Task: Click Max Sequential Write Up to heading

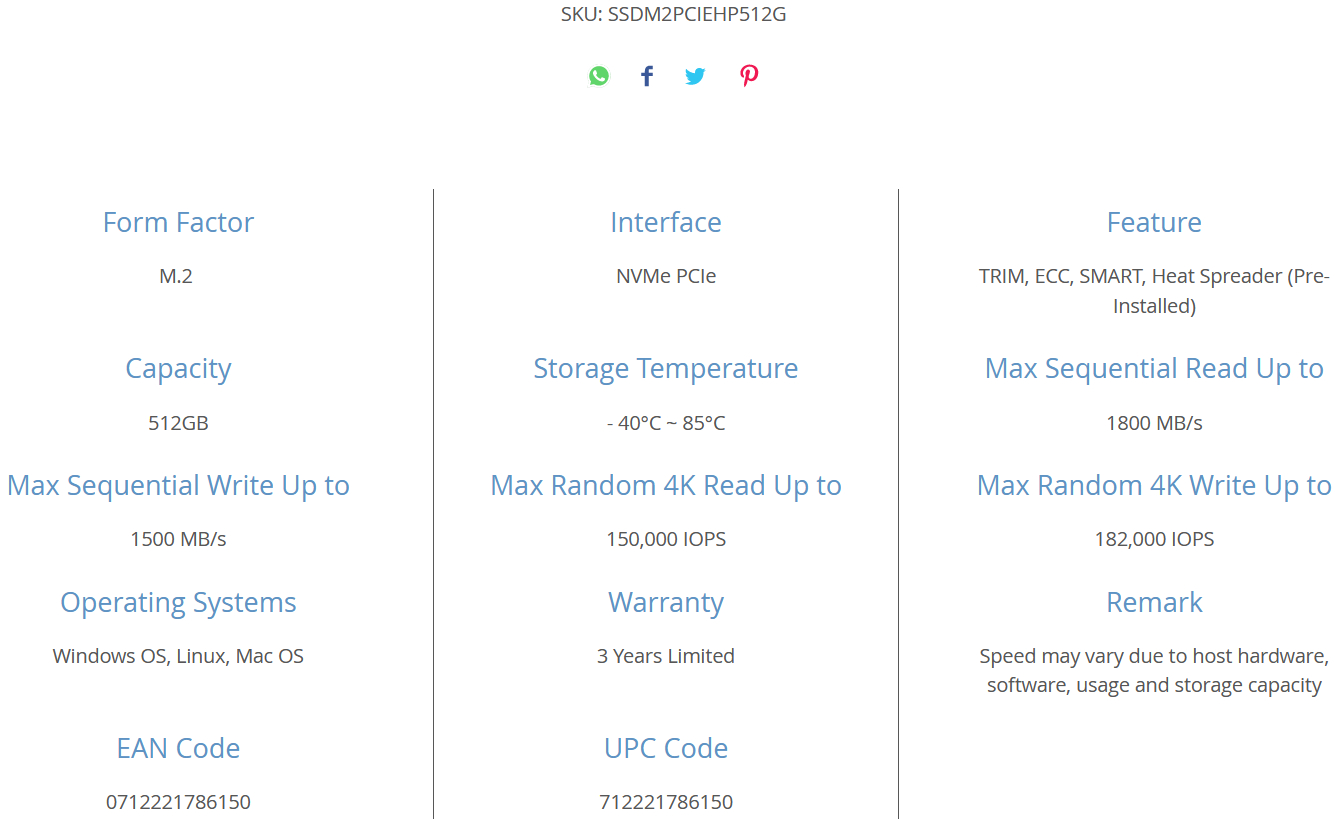Action: click(178, 486)
